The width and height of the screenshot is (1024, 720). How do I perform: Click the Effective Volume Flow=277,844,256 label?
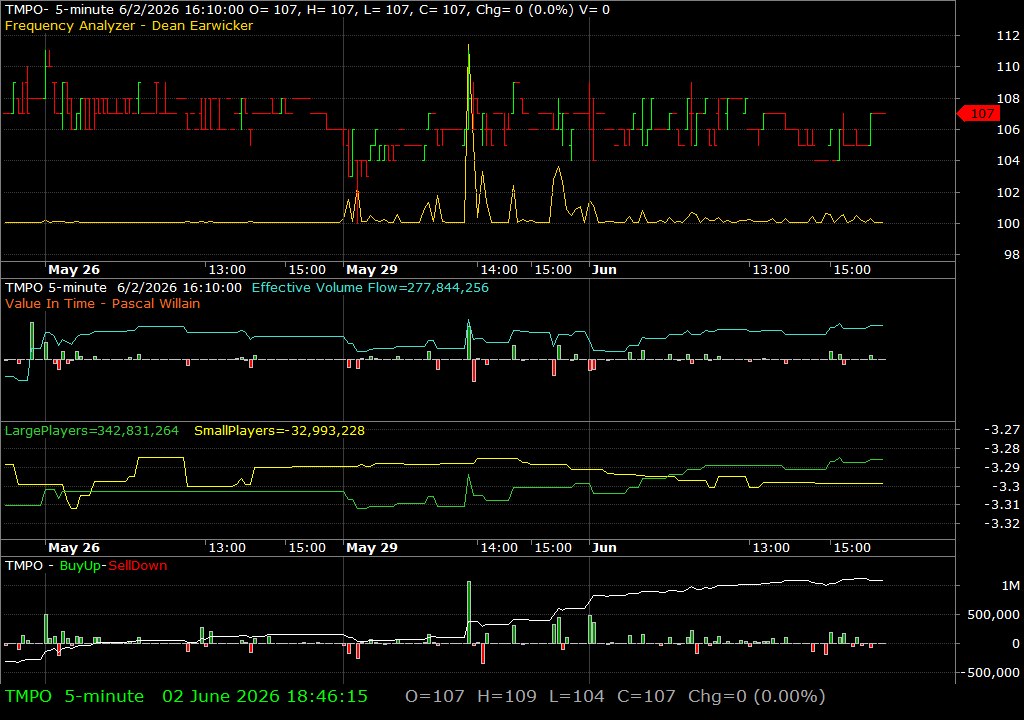tap(370, 287)
